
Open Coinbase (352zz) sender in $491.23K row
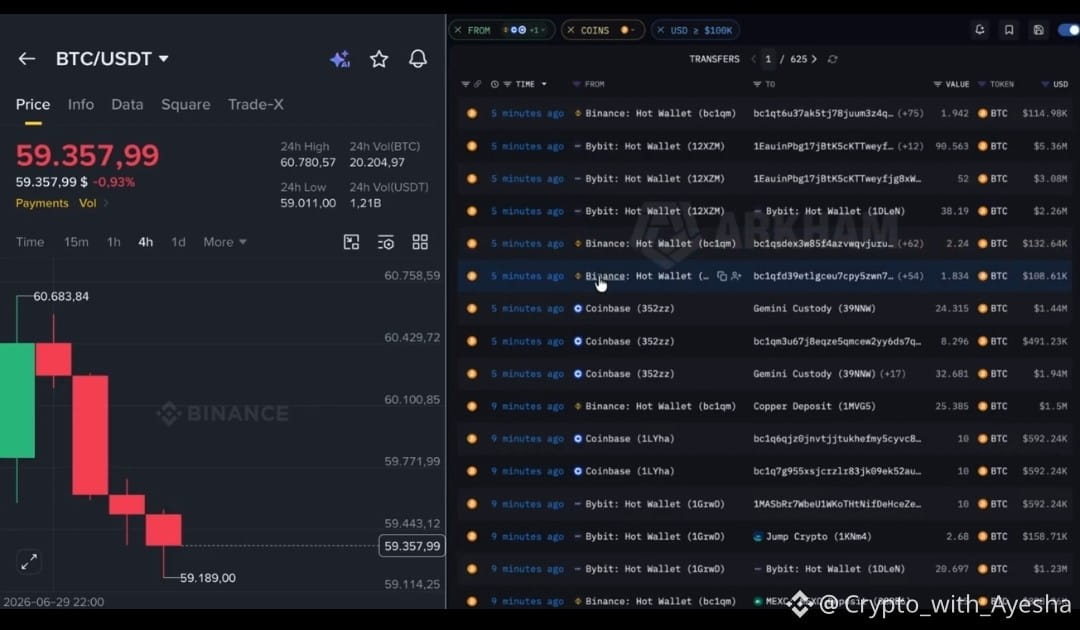pos(629,342)
